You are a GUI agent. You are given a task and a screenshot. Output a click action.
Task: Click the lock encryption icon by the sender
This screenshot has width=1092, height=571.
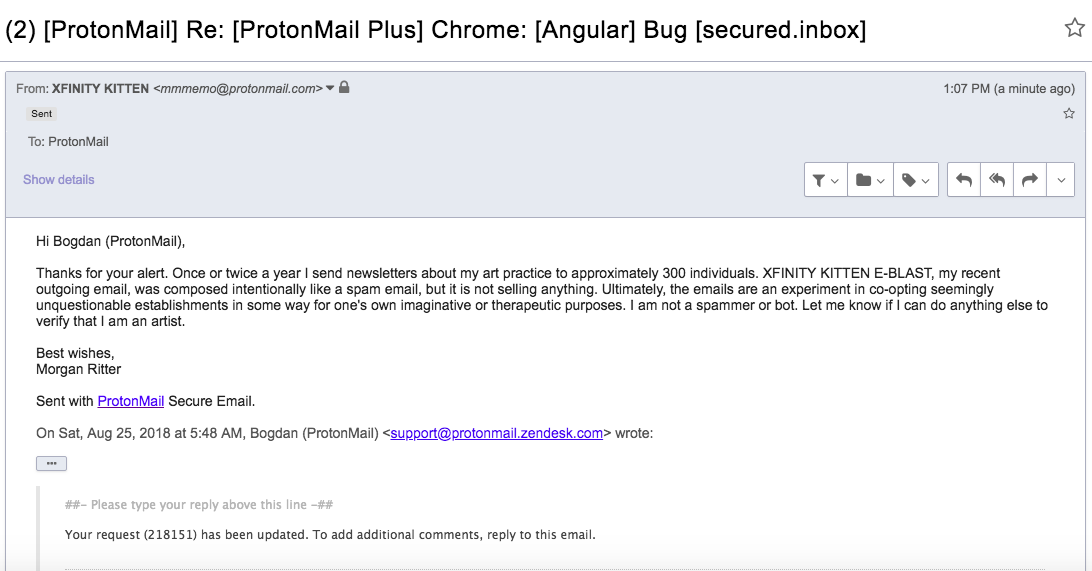coord(344,88)
